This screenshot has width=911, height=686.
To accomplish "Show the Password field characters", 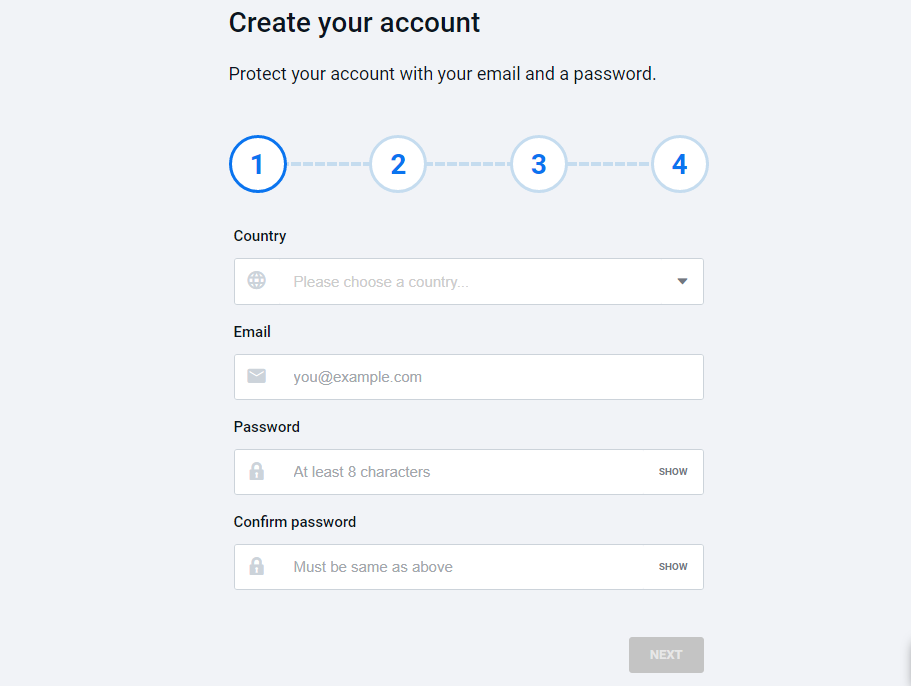I will pyautogui.click(x=673, y=472).
